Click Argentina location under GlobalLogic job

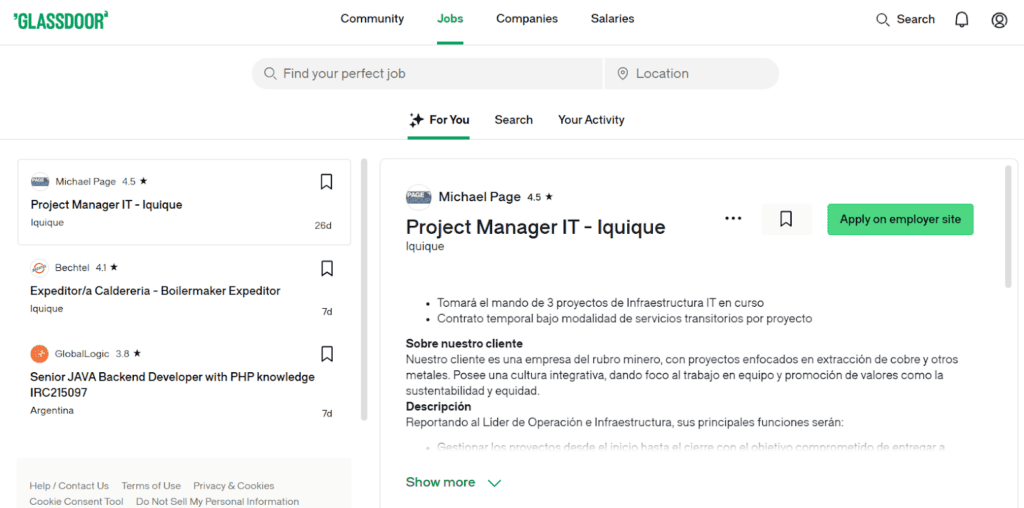(52, 411)
